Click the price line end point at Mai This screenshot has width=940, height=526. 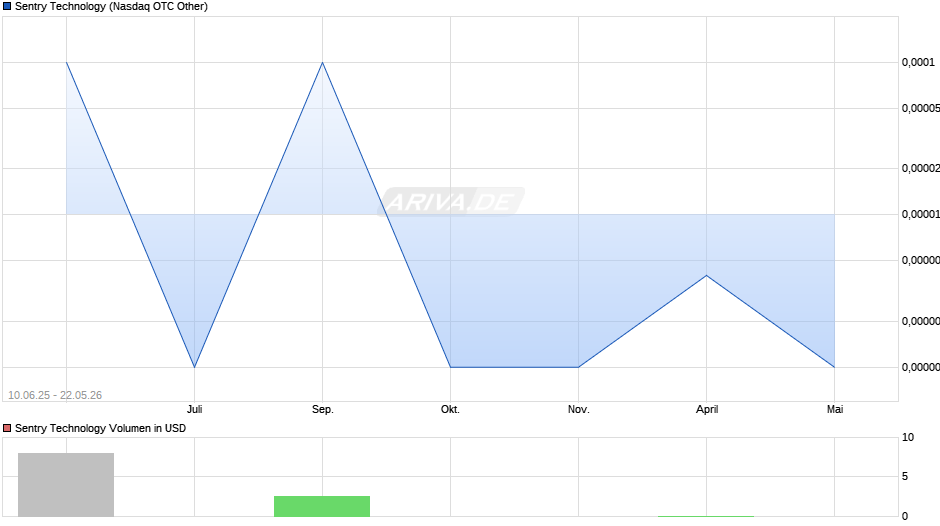(834, 367)
